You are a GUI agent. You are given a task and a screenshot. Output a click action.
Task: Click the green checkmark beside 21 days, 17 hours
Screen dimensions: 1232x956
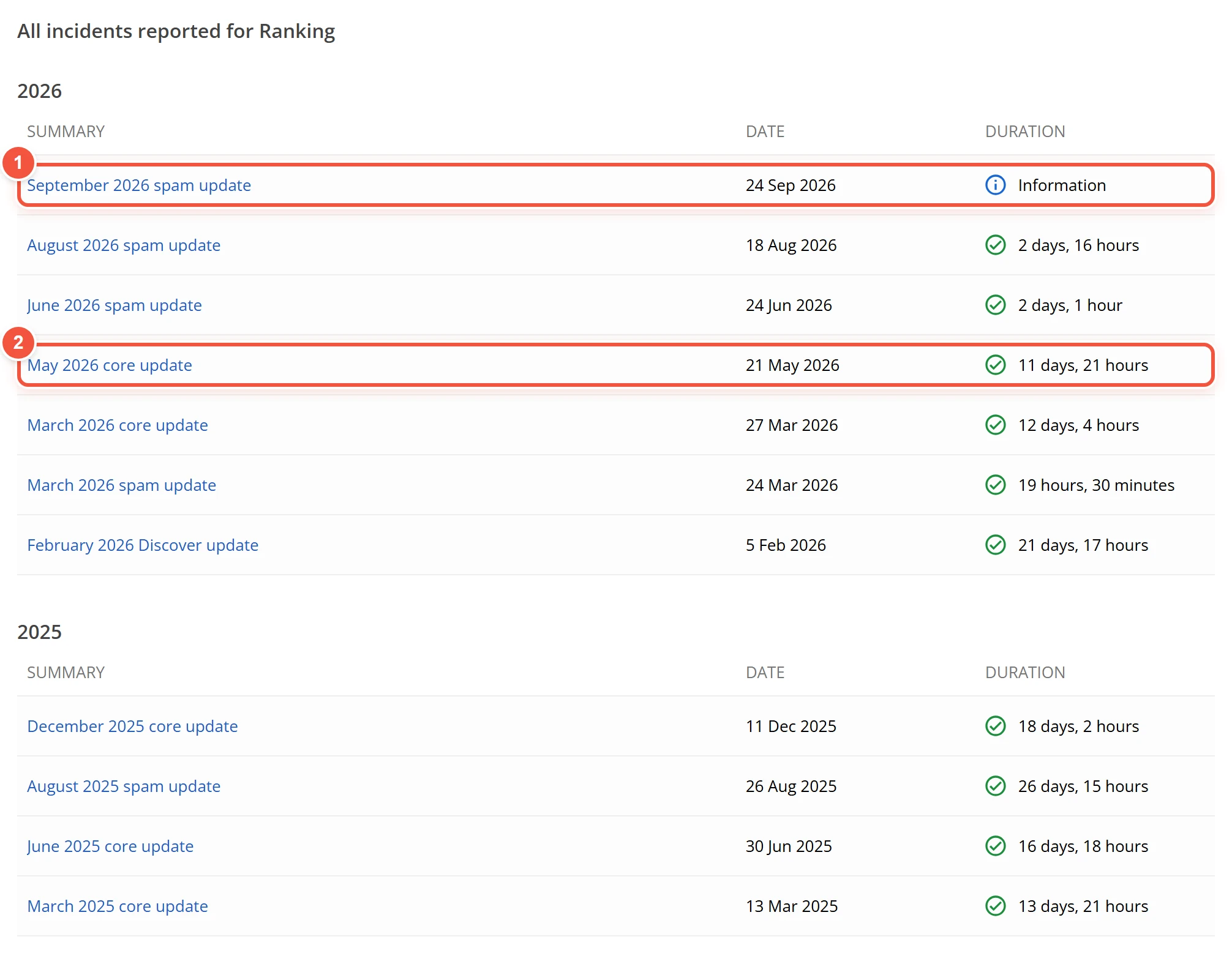[996, 545]
